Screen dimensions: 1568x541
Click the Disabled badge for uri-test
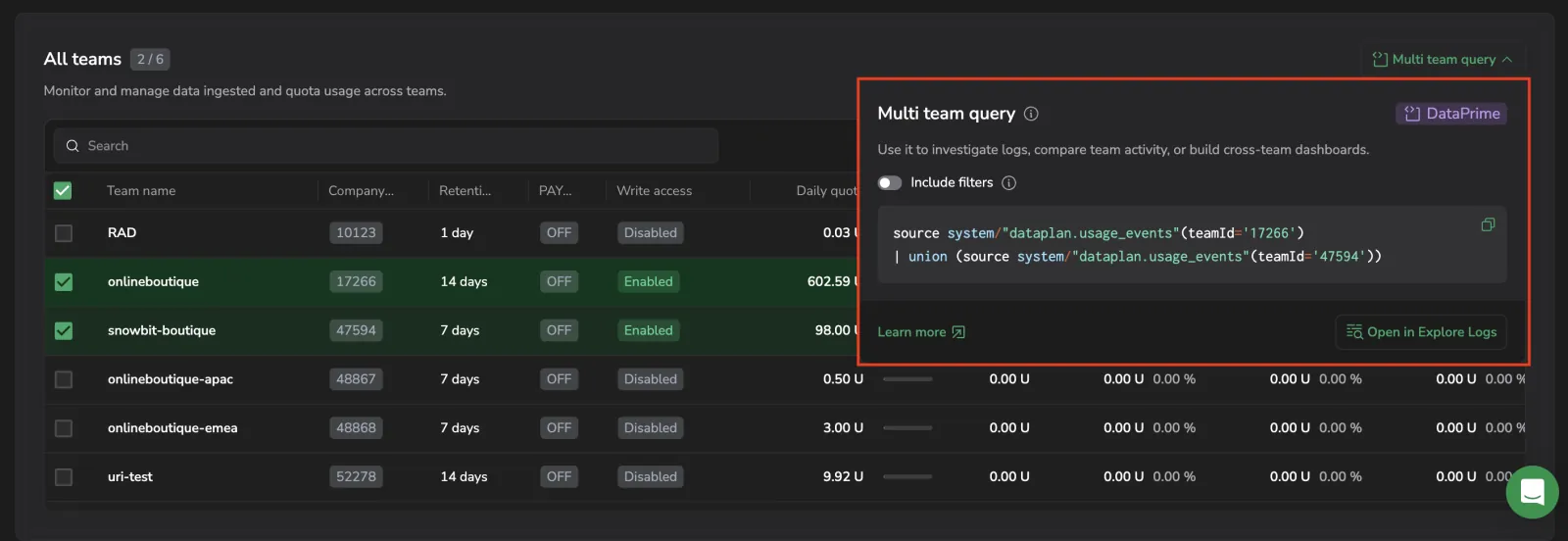coord(651,477)
